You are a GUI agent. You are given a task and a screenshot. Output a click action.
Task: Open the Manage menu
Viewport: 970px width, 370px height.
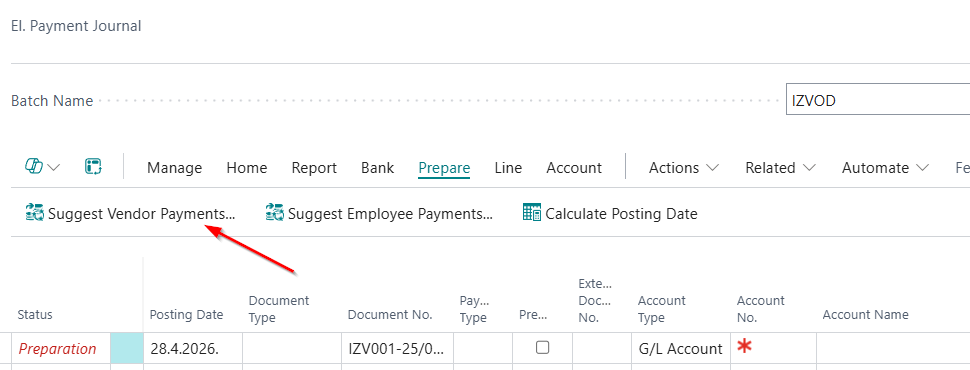[x=174, y=168]
